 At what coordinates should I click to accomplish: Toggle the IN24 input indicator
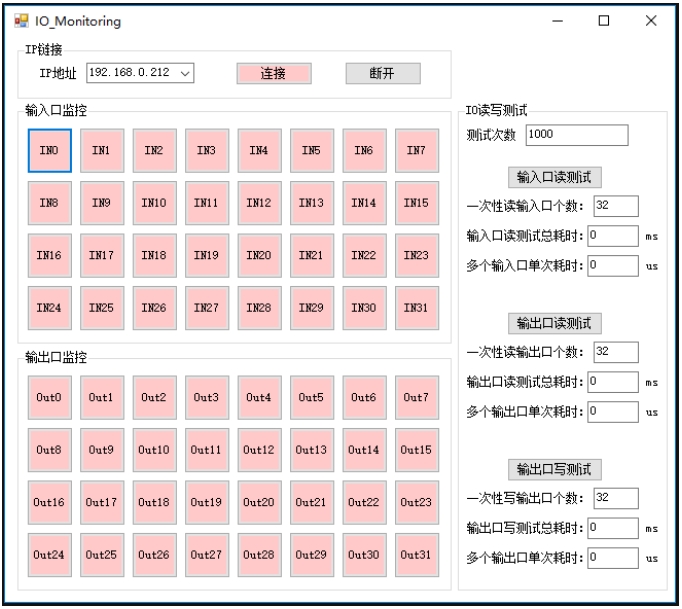[50, 308]
